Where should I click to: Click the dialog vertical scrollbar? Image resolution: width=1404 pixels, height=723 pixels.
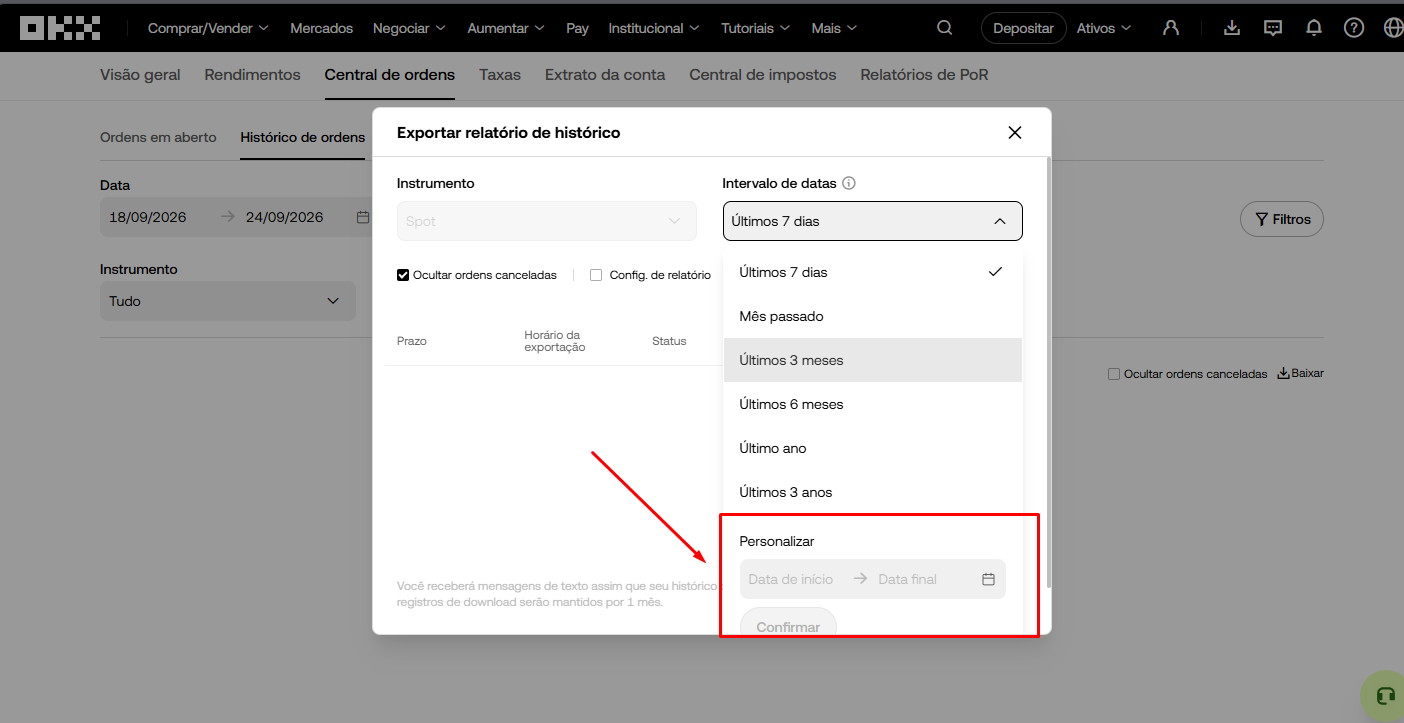(1048, 372)
